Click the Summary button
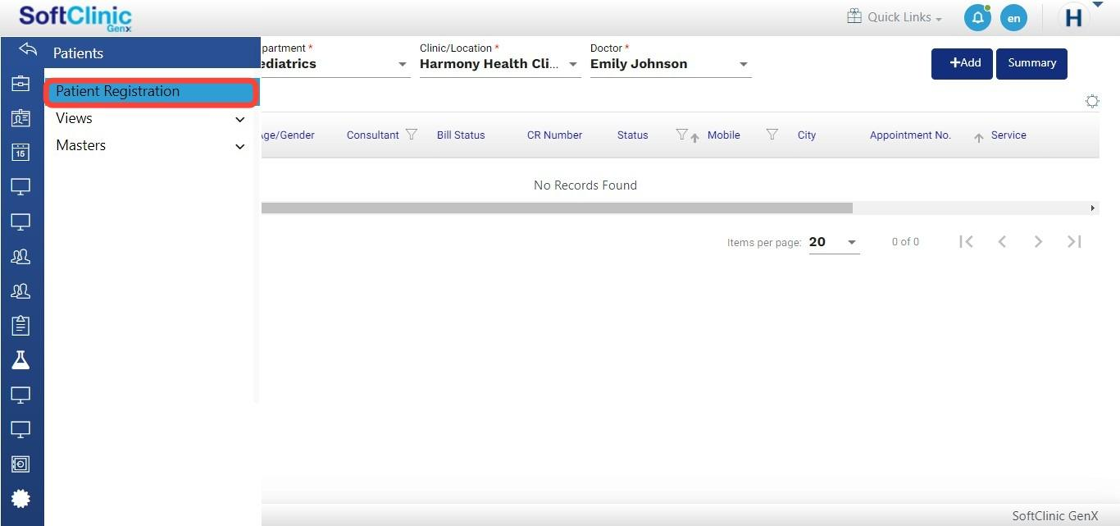1120x526 pixels. [1031, 64]
